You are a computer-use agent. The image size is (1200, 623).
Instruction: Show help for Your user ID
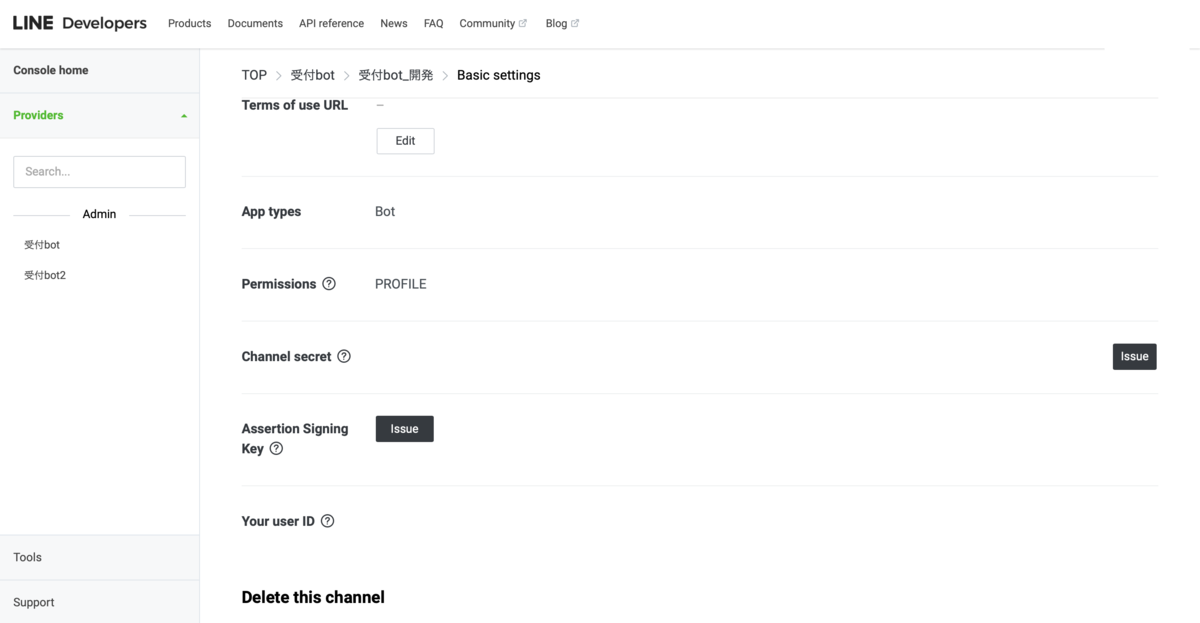click(327, 521)
